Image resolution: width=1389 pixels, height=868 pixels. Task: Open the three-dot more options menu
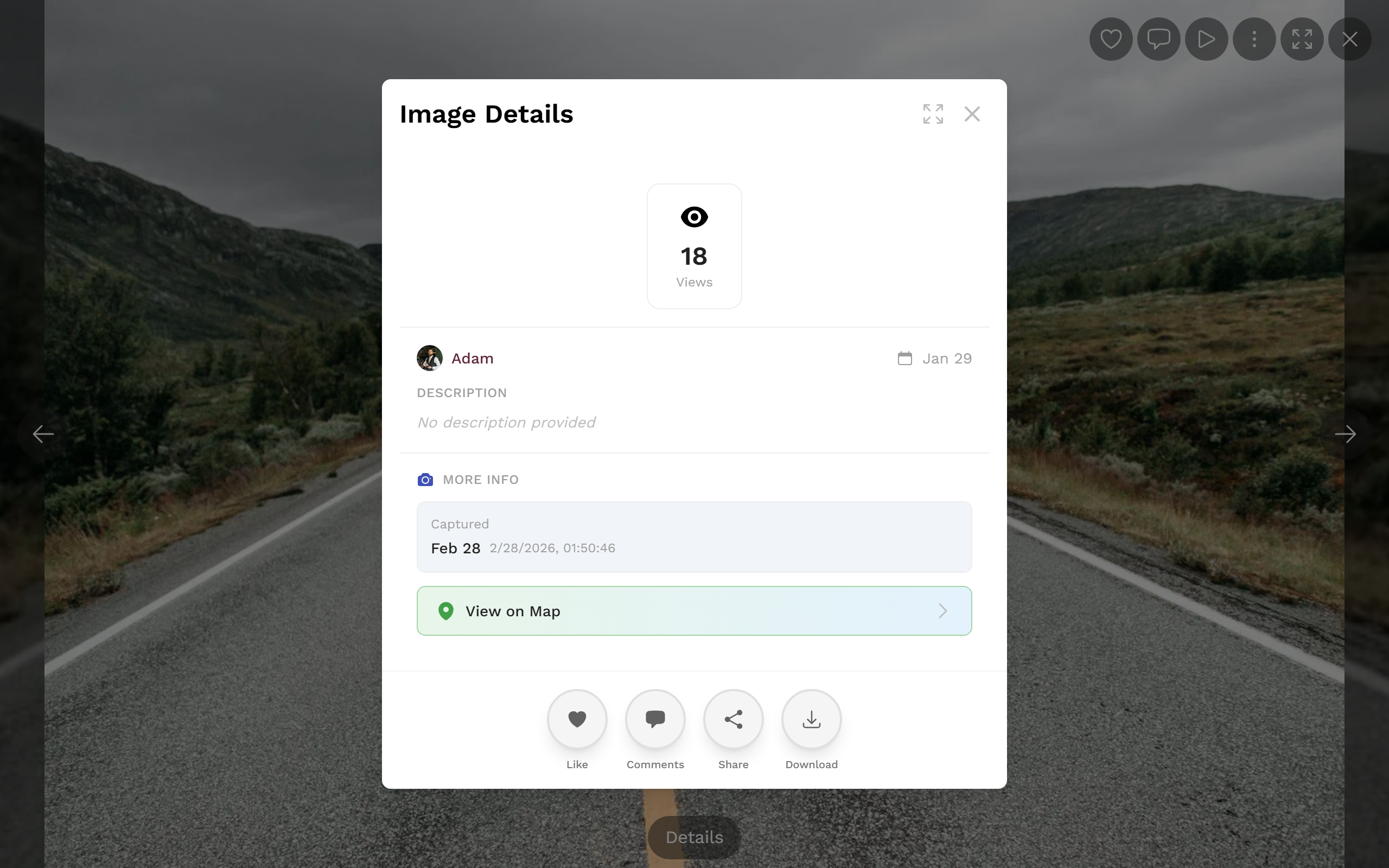(x=1254, y=39)
